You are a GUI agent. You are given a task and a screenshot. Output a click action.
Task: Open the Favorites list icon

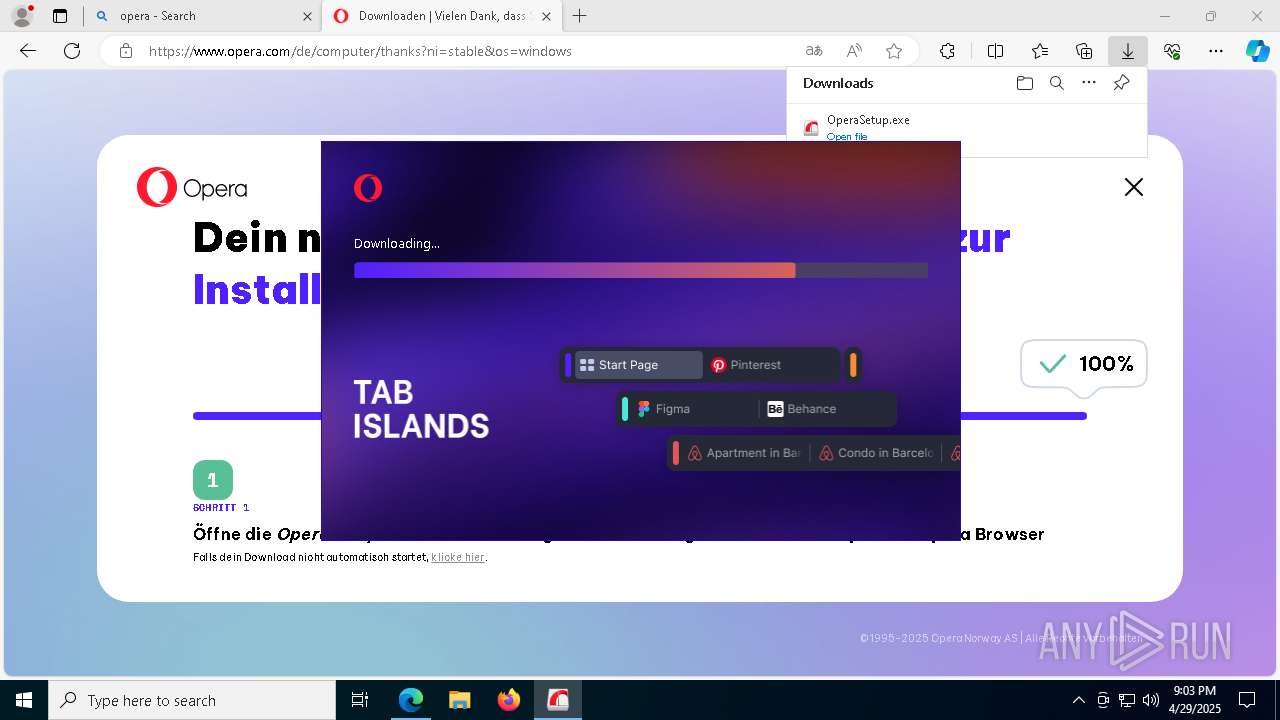tap(1040, 51)
